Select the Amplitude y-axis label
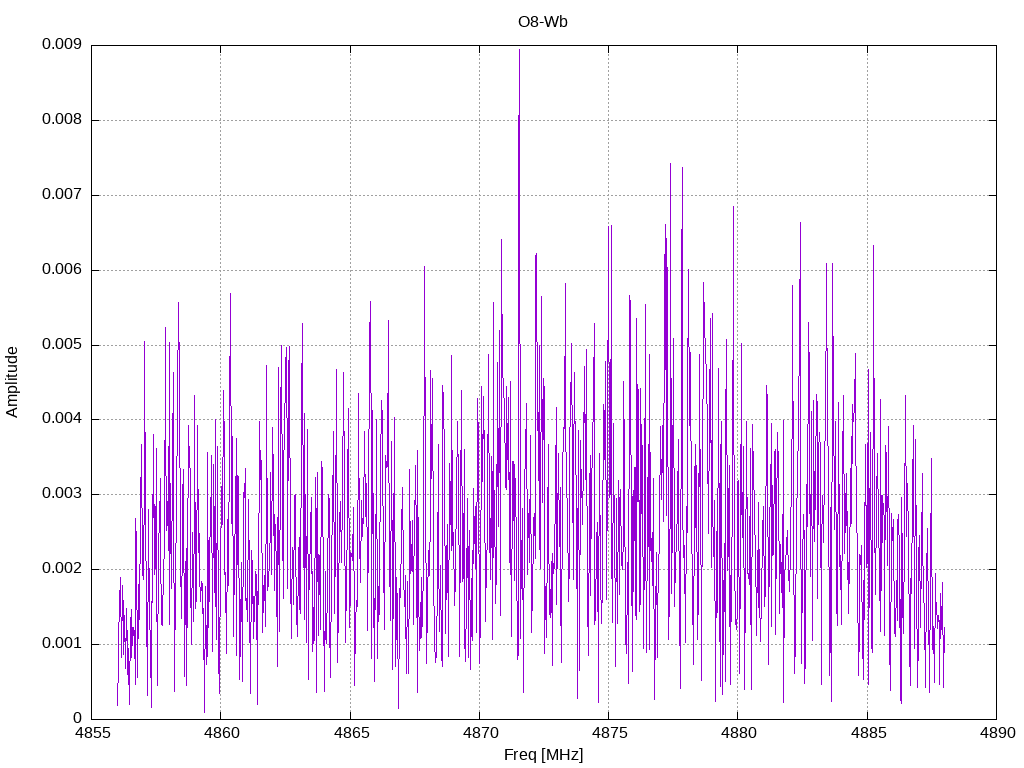 click(x=12, y=382)
